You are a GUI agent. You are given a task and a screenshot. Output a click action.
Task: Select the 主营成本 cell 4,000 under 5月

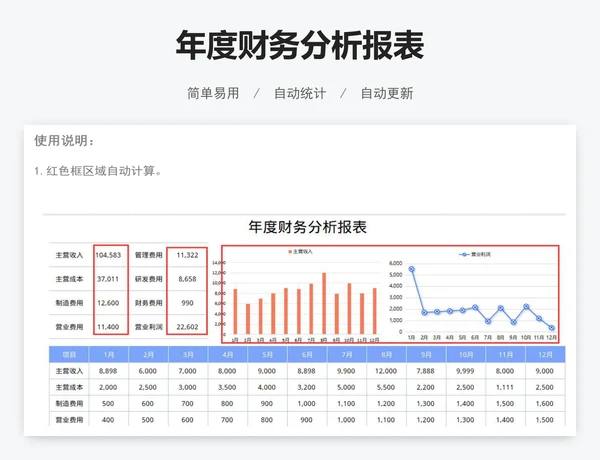[x=267, y=387]
